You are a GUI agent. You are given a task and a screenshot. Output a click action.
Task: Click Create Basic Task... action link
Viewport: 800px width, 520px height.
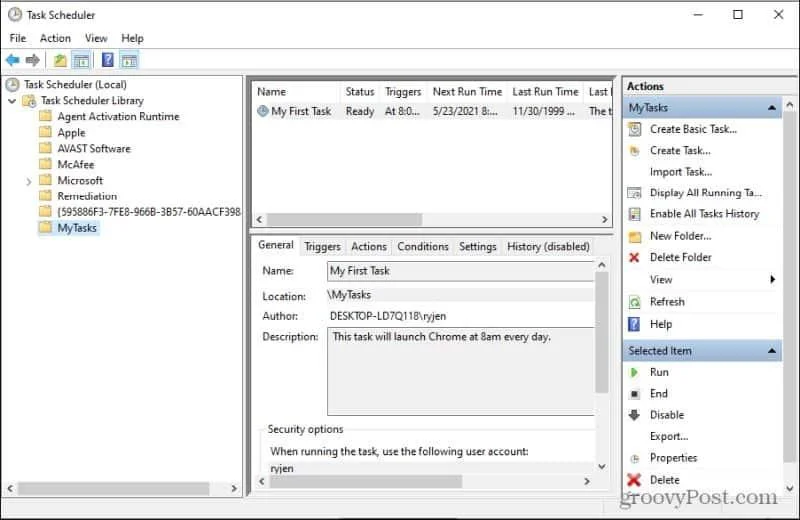click(693, 129)
